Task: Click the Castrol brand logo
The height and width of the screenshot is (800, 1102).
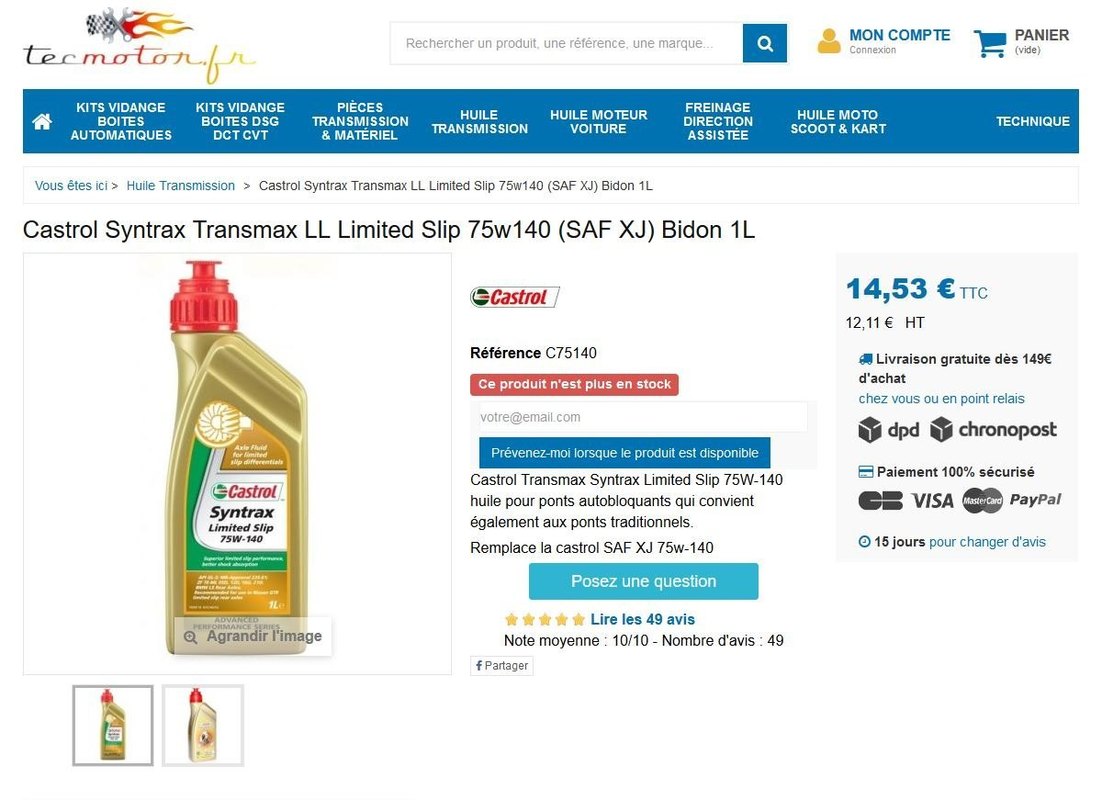Action: click(515, 297)
